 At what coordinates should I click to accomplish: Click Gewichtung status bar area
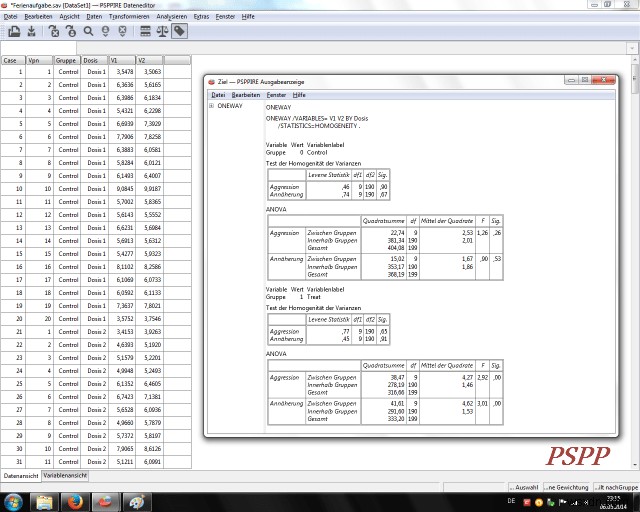pyautogui.click(x=567, y=487)
